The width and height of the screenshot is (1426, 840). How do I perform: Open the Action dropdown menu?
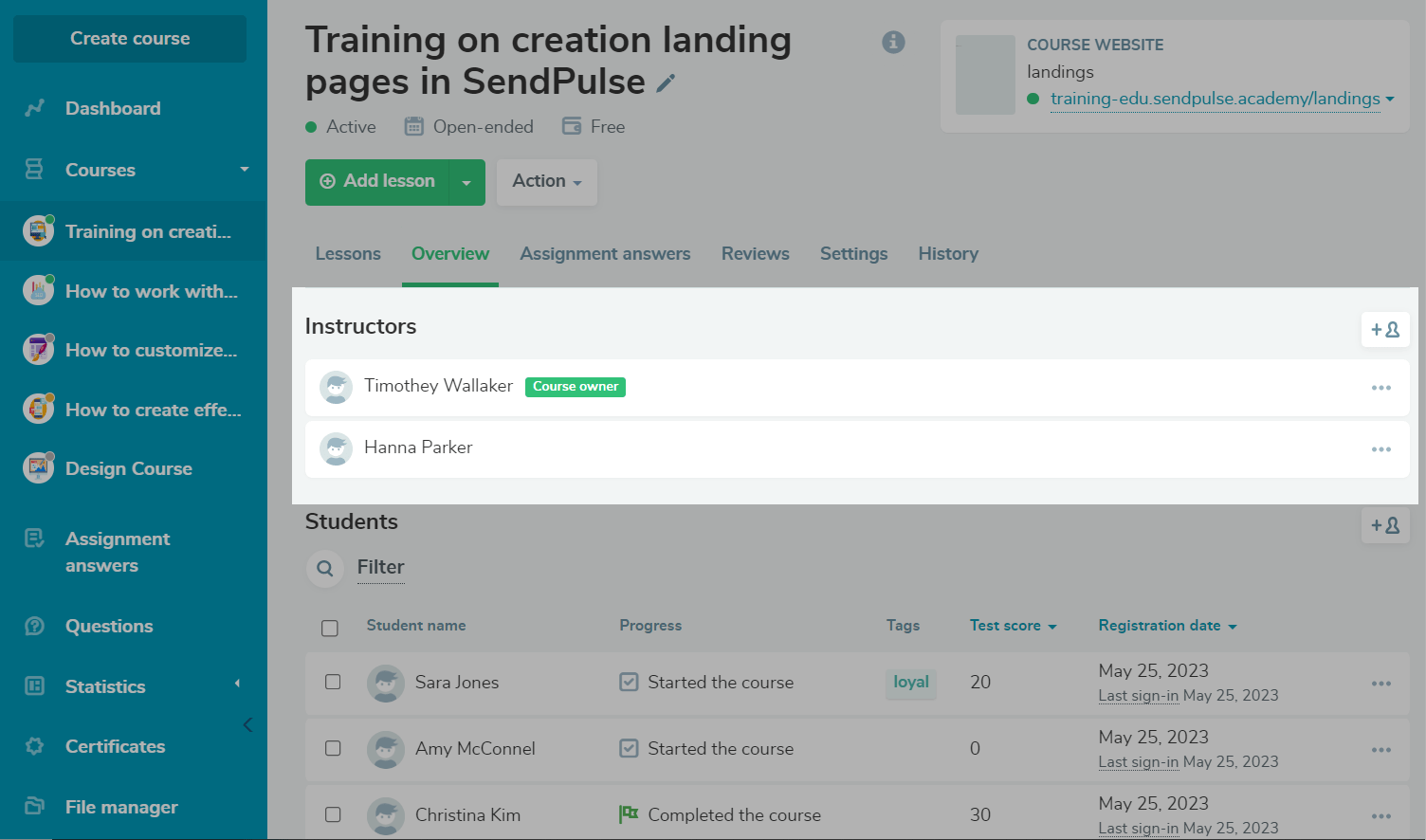(546, 181)
